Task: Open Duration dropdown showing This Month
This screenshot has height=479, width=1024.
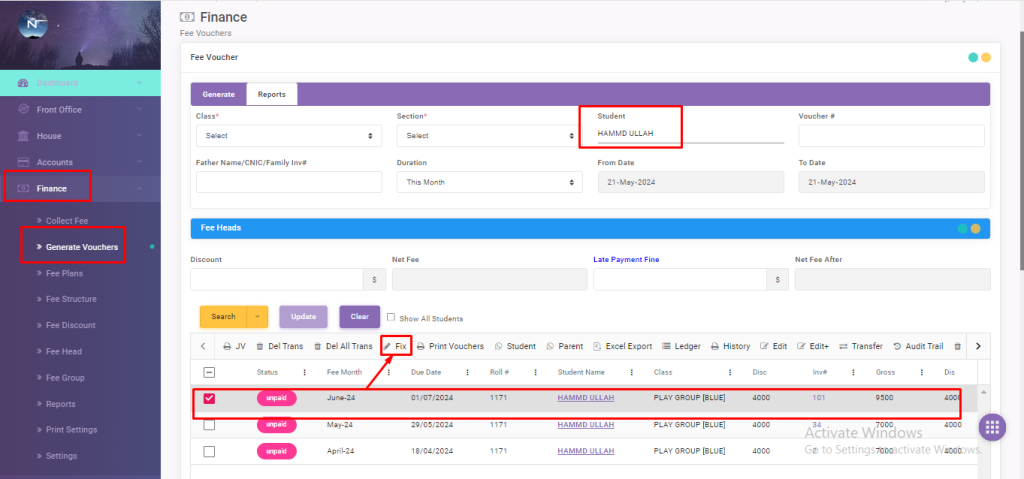Action: click(x=489, y=182)
